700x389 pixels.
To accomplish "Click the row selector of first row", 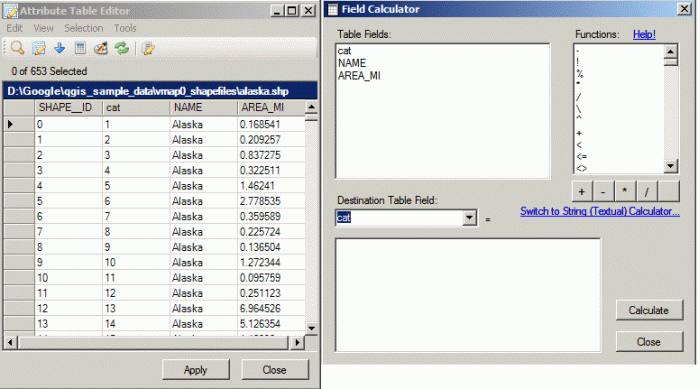I will (19, 124).
